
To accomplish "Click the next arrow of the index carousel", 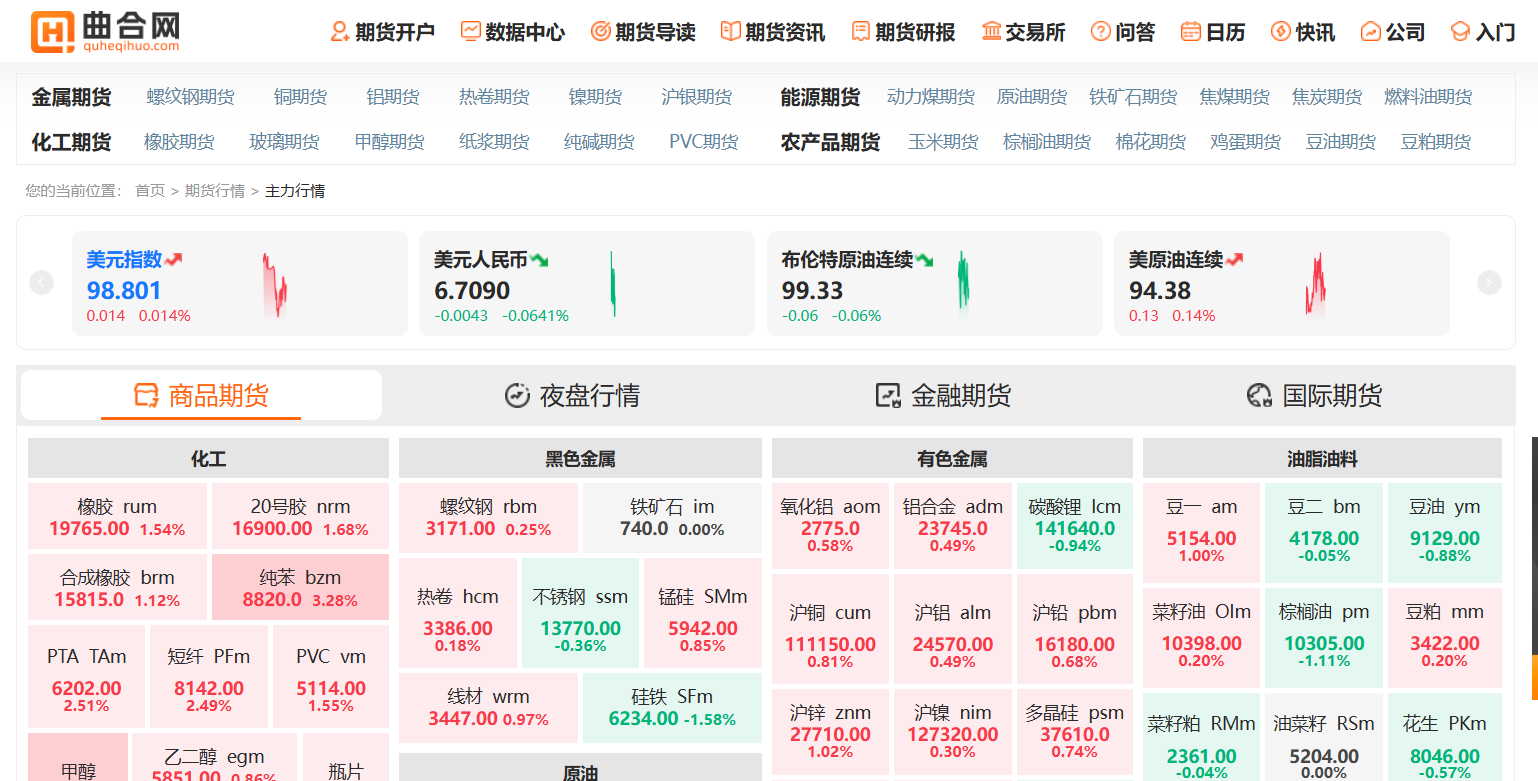I will (1490, 283).
